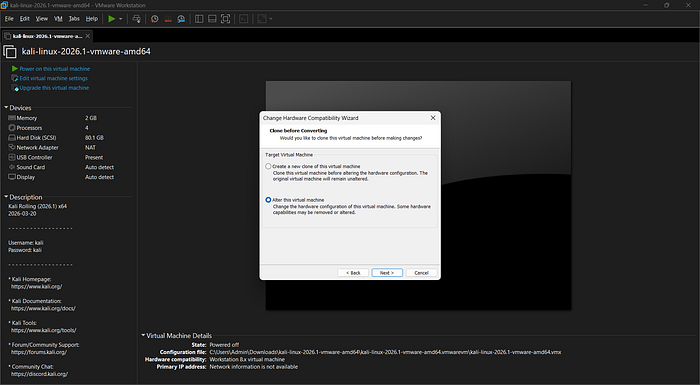The image size is (700, 385).
Task: Click the Kali Rolling (2026.1) x64 description text
Action: click(x=38, y=206)
